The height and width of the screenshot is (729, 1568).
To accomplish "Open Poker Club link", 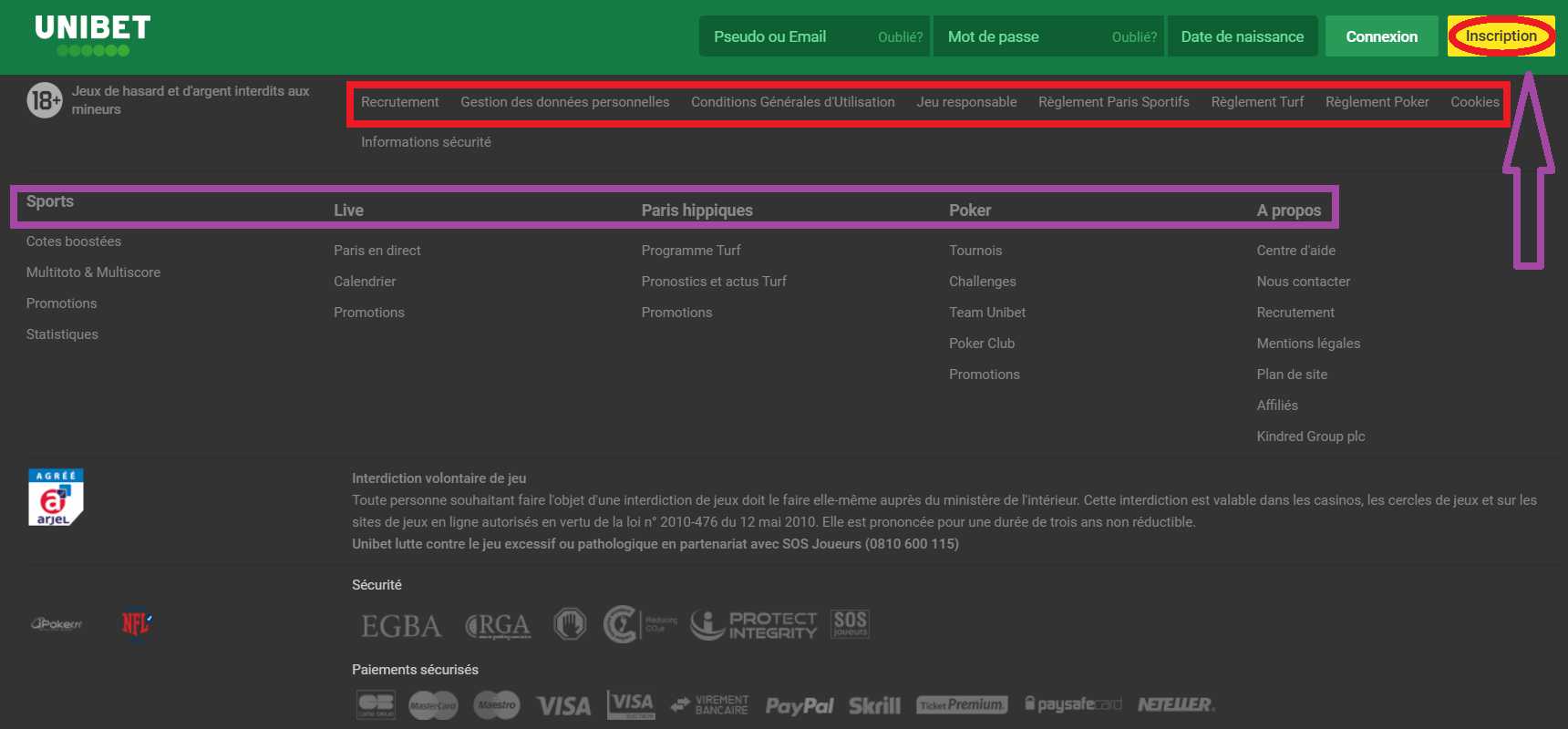I will (982, 344).
